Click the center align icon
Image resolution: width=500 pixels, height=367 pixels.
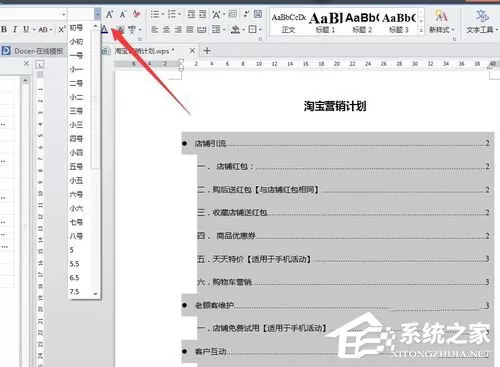point(166,30)
